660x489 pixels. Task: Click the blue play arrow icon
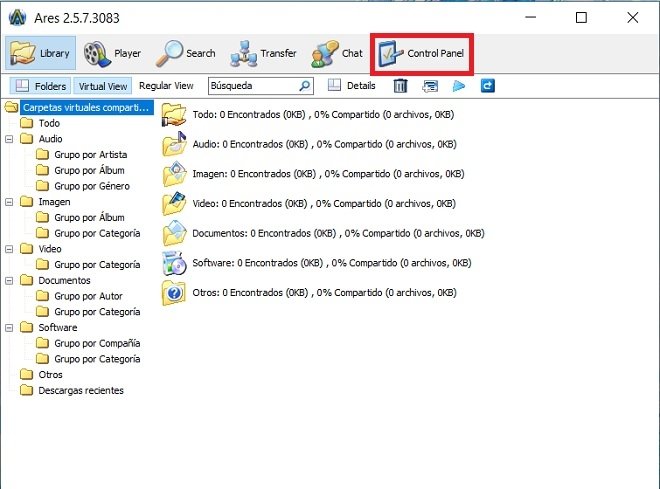pos(458,86)
